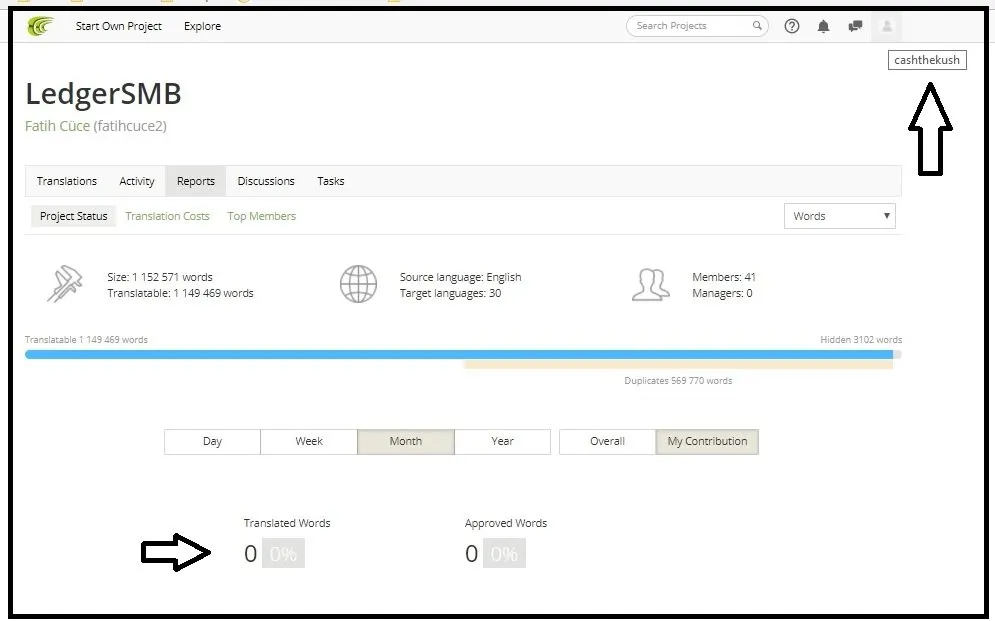Select the Month period toggle
The image size is (995, 621).
[405, 441]
